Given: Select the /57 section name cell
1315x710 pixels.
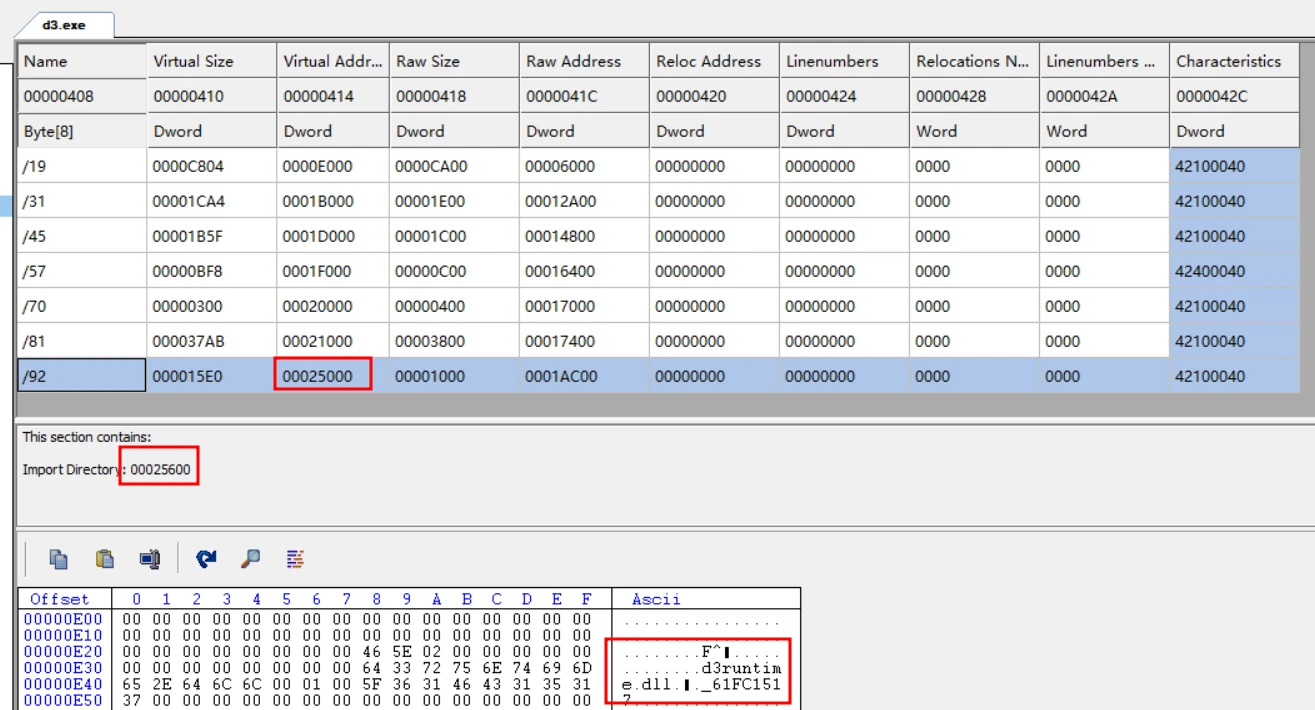Looking at the screenshot, I should 81,271.
